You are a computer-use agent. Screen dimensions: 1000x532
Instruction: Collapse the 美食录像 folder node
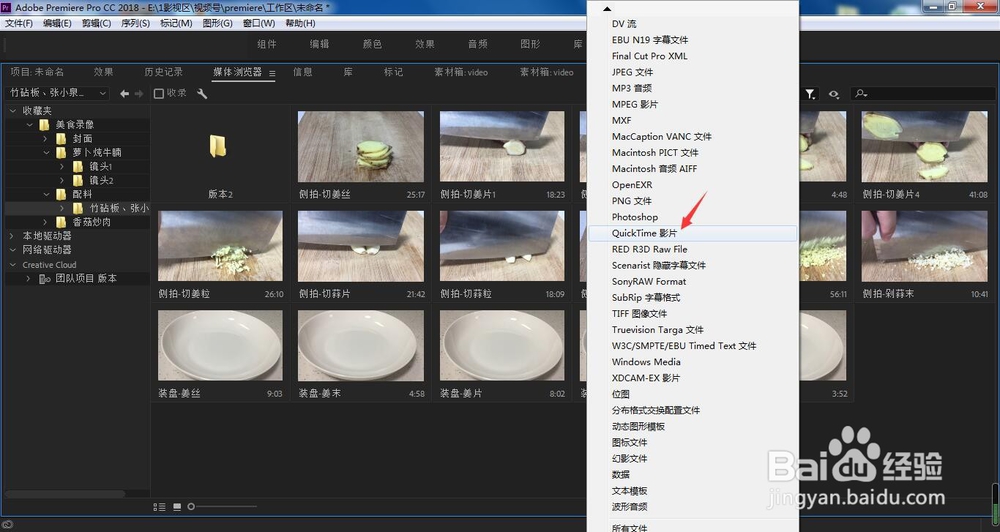[x=29, y=125]
